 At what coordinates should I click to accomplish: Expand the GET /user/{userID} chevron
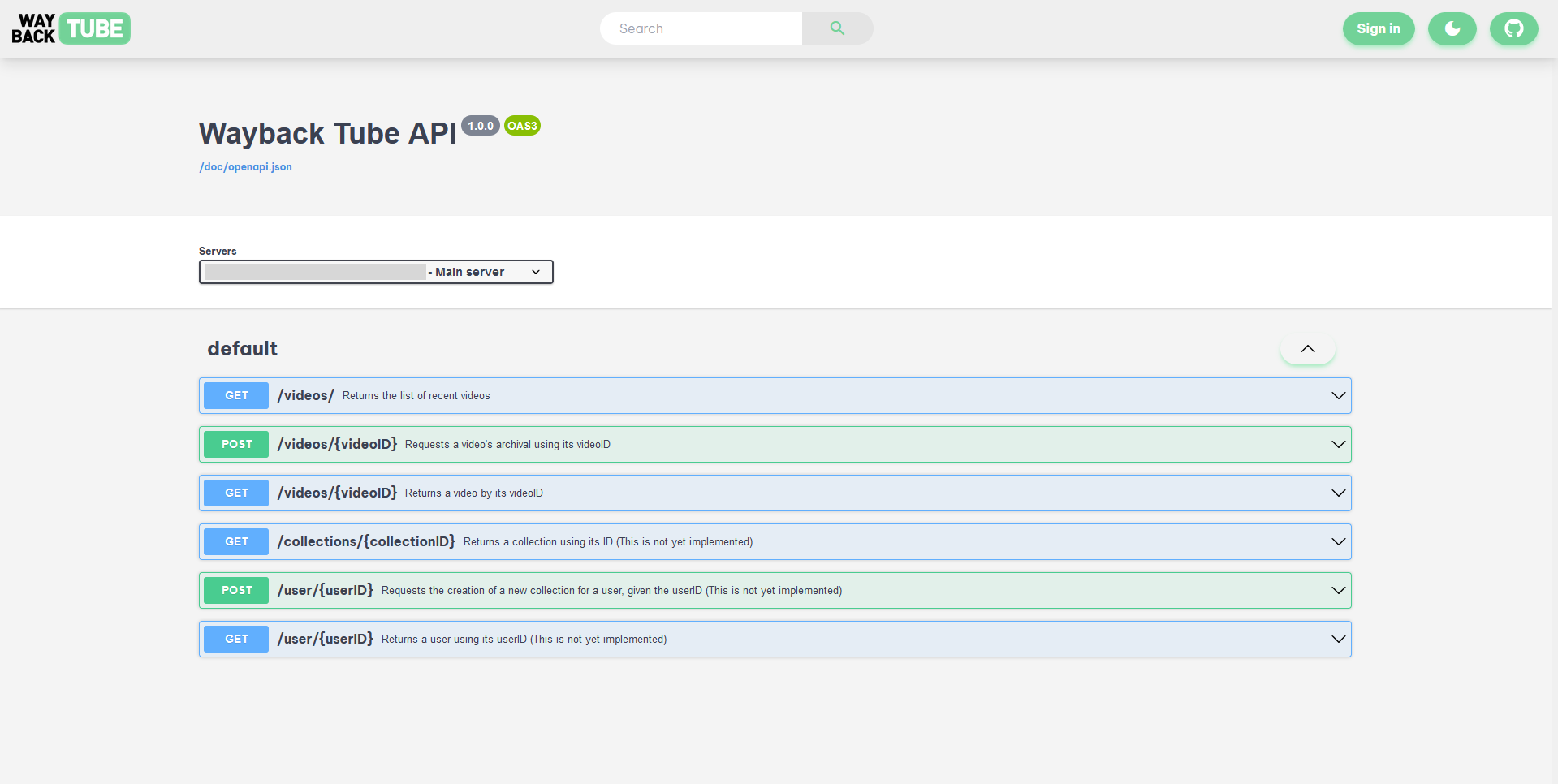click(x=1338, y=640)
